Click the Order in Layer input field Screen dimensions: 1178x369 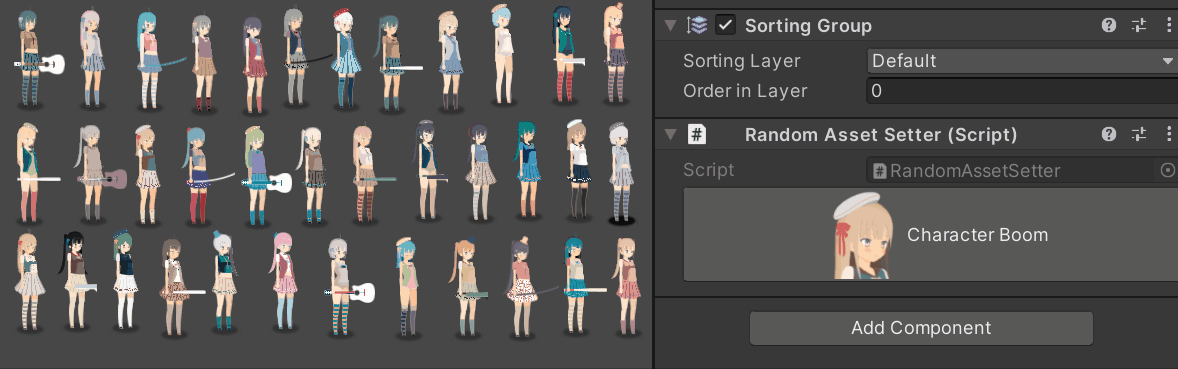click(x=1022, y=91)
